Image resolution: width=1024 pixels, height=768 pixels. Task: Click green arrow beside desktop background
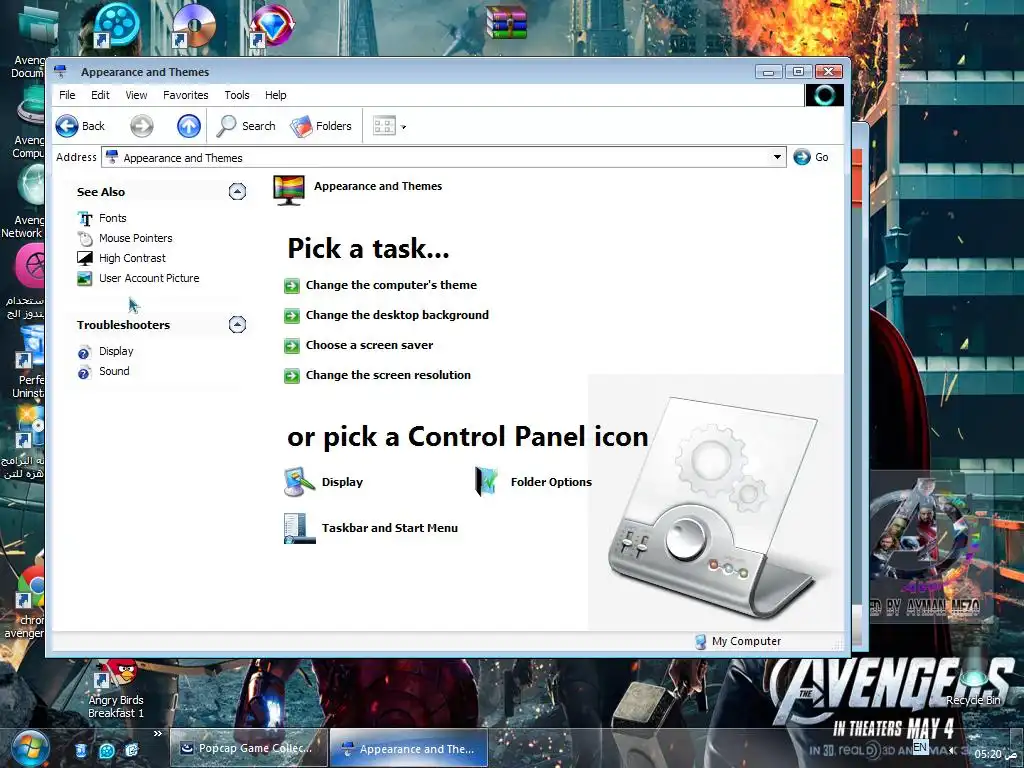click(291, 315)
